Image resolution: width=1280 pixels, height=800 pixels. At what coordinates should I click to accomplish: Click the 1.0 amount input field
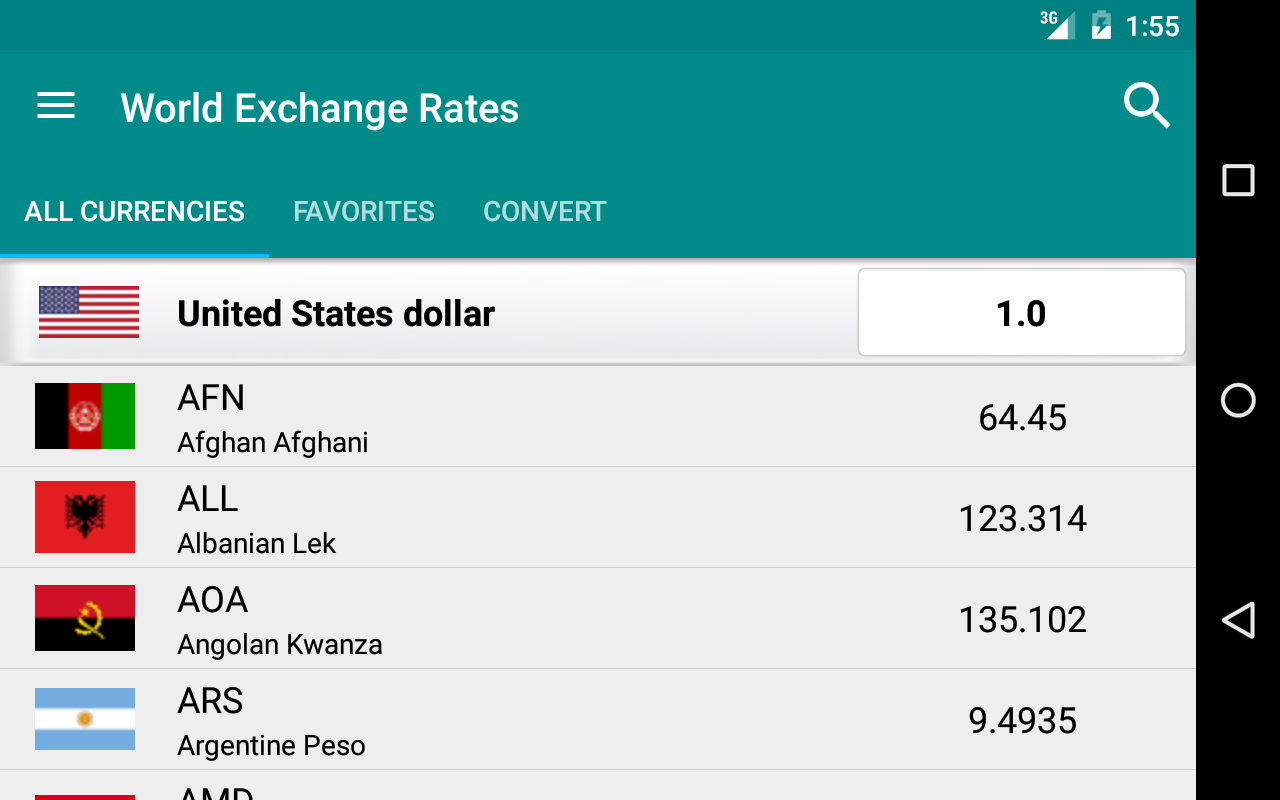(1021, 313)
